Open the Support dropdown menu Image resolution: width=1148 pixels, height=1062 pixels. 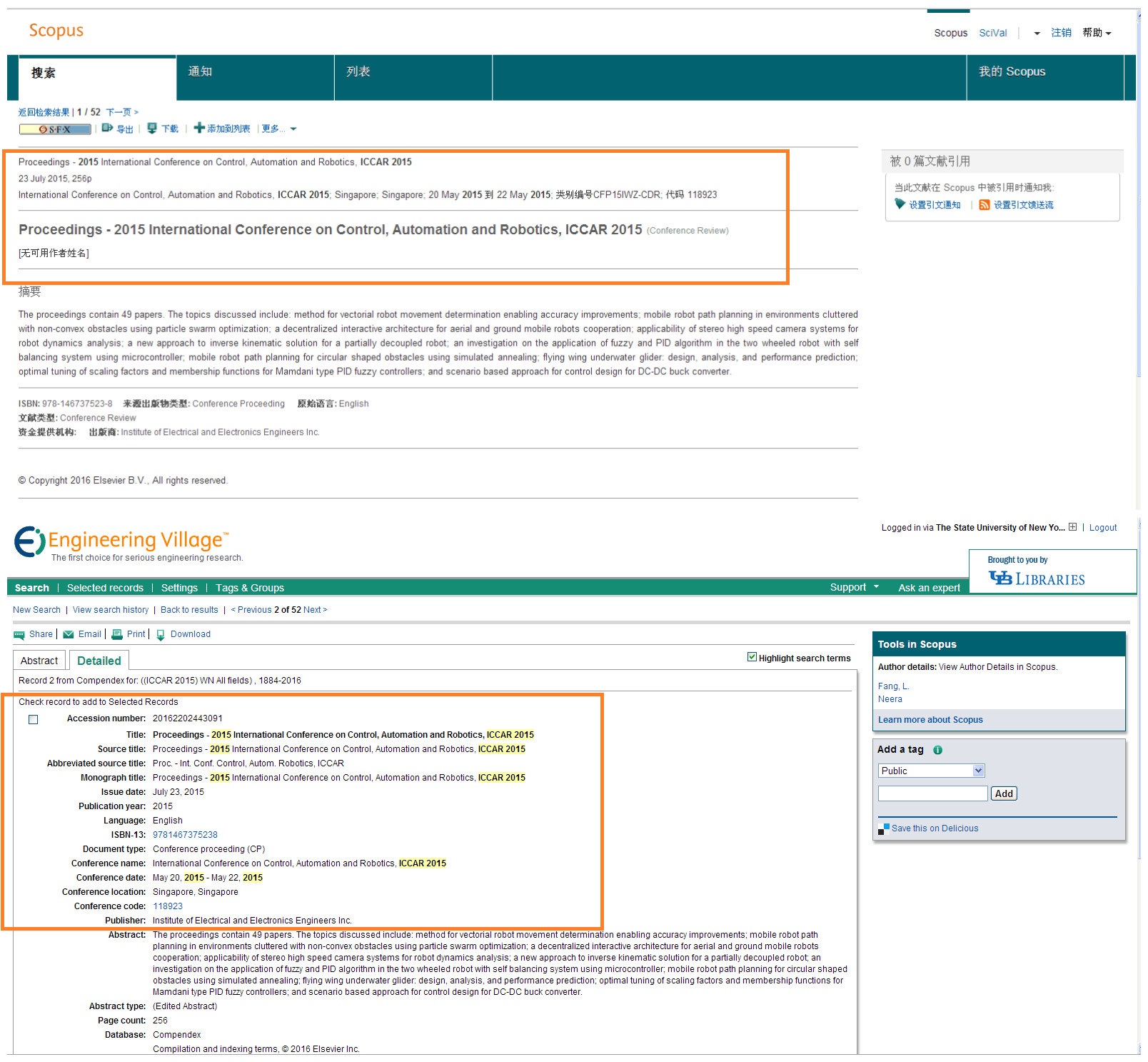click(855, 587)
